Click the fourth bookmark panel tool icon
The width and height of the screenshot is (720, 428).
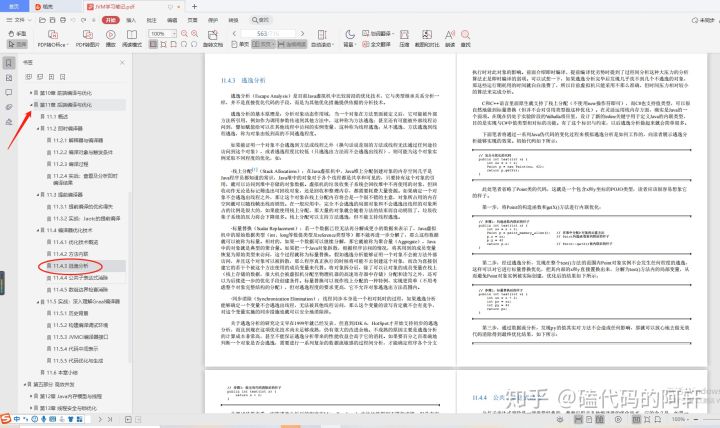click(63, 77)
